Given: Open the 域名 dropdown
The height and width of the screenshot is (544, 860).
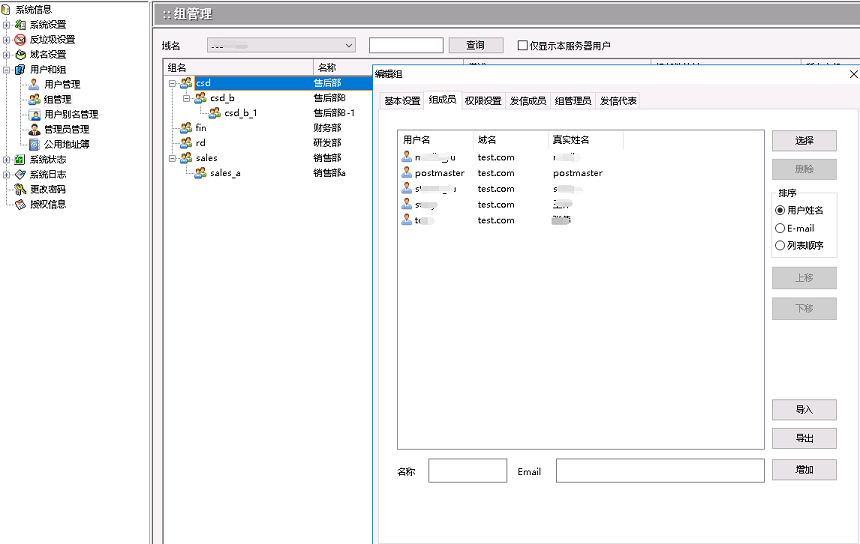Looking at the screenshot, I should (281, 45).
